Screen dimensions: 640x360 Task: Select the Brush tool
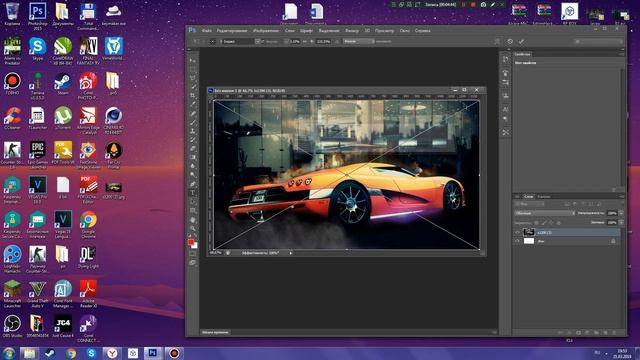pyautogui.click(x=193, y=122)
